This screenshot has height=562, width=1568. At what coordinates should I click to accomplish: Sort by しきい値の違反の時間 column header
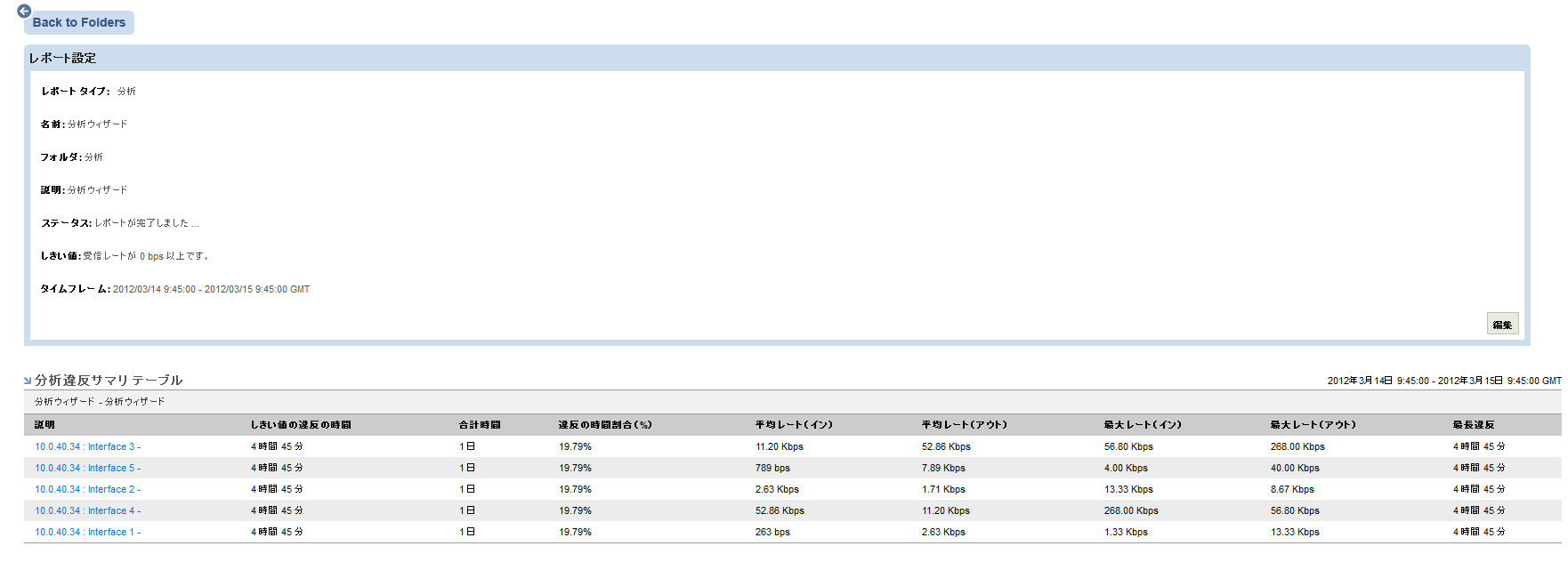pyautogui.click(x=301, y=425)
